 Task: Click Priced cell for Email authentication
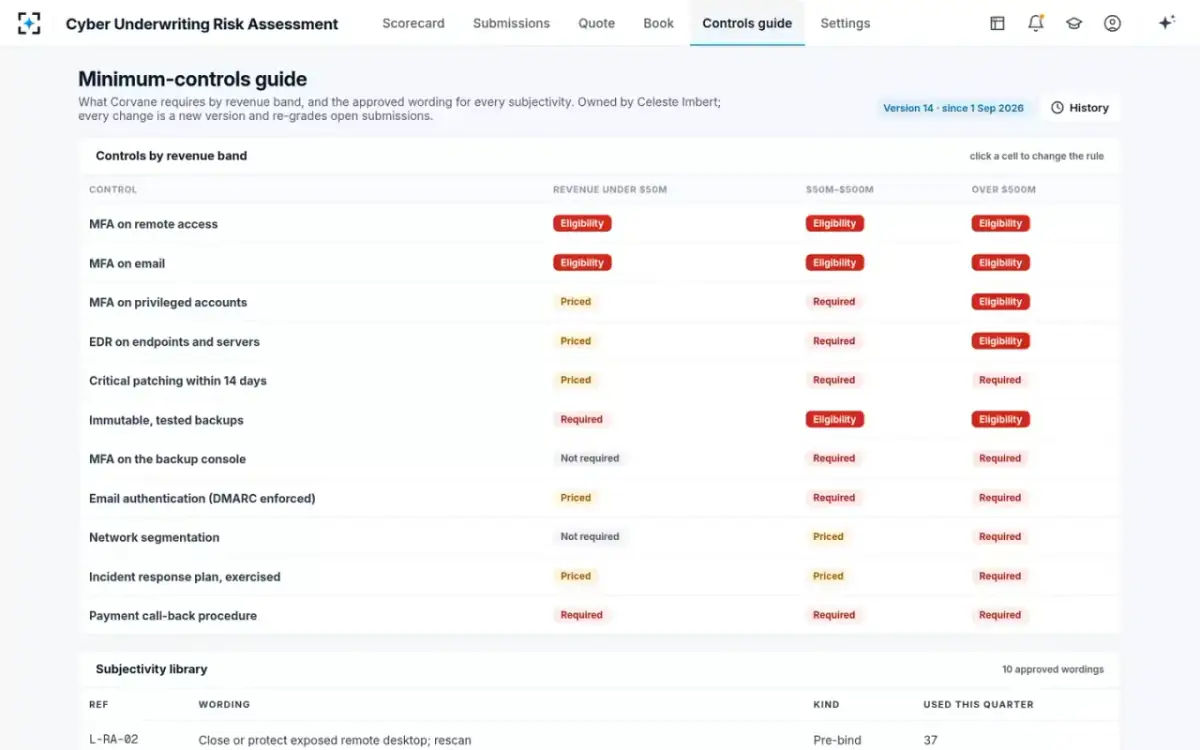576,498
